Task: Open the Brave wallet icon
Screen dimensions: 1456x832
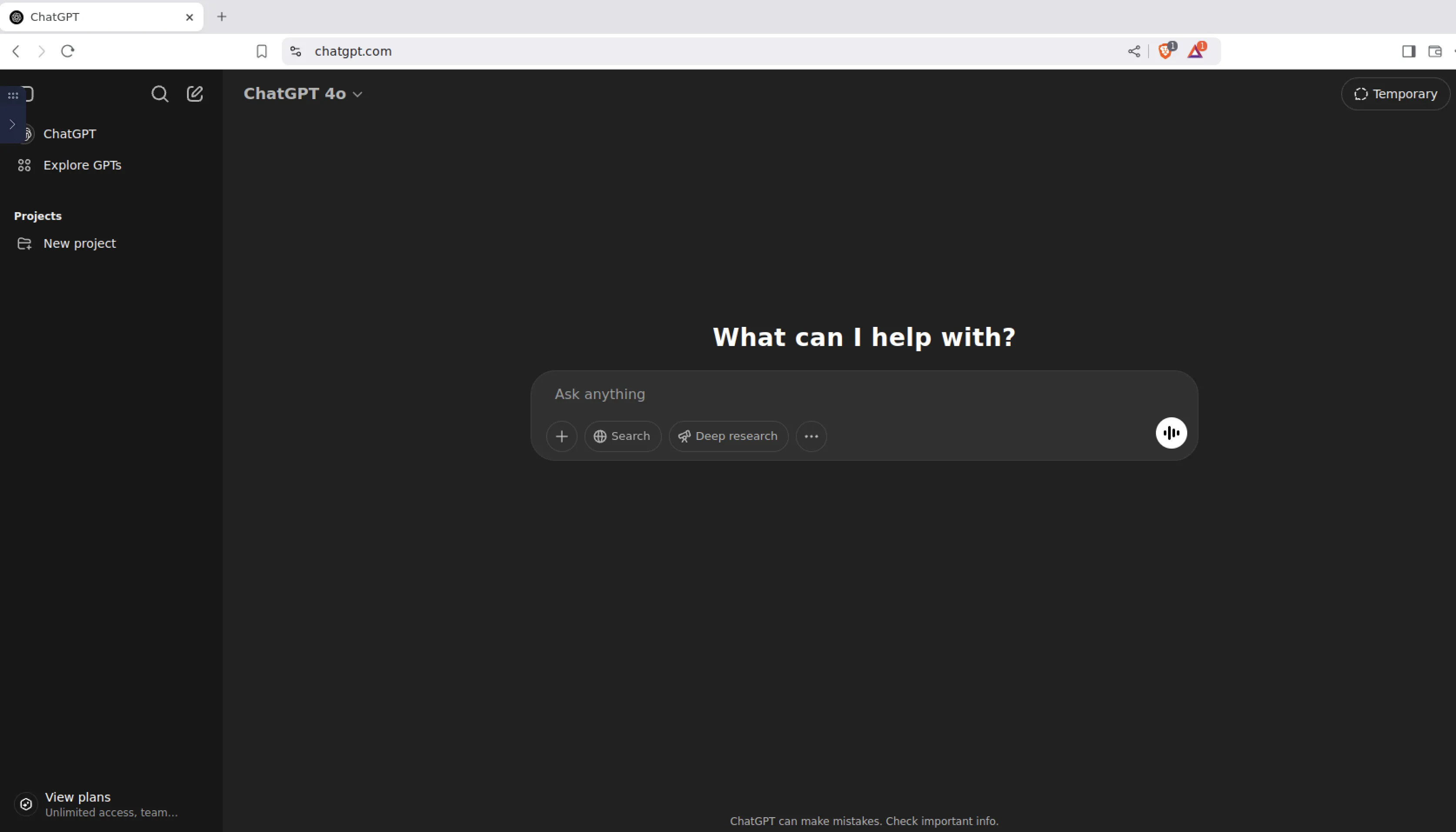Action: (x=1435, y=51)
